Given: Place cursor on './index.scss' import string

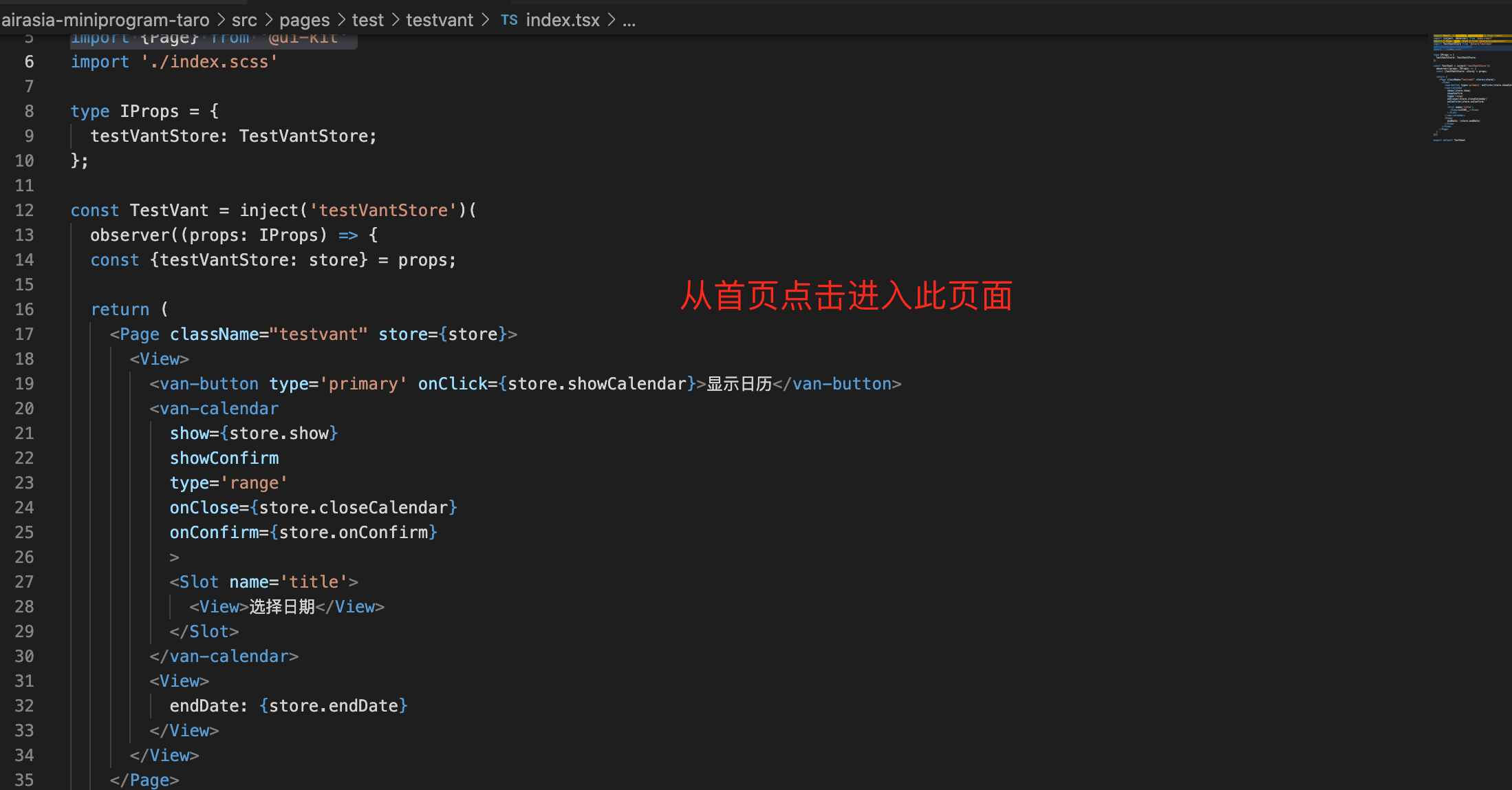Looking at the screenshot, I should [x=209, y=62].
